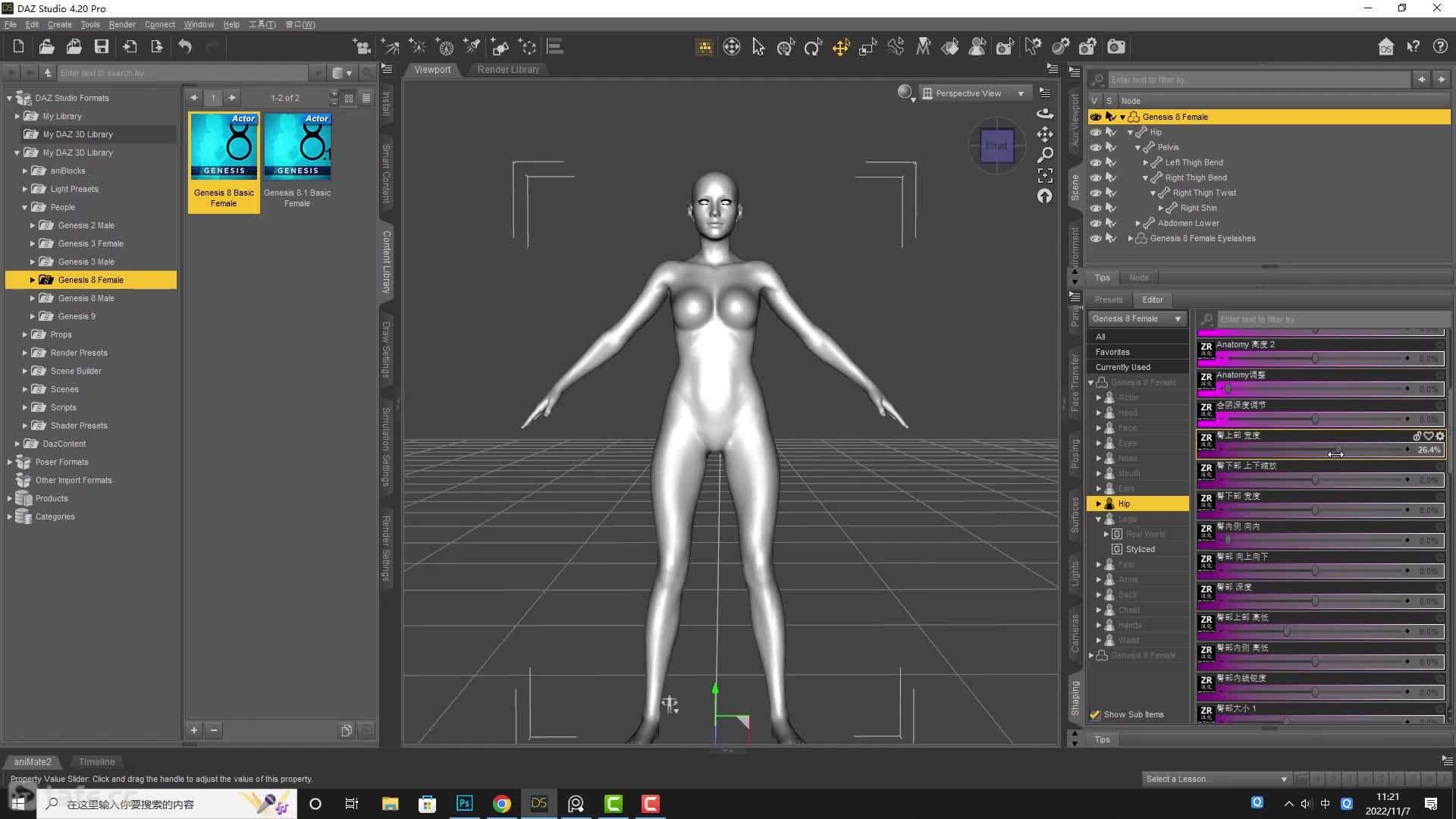Expand the Genesis 8 Male folder
Viewport: 1456px width, 819px height.
[x=33, y=298]
